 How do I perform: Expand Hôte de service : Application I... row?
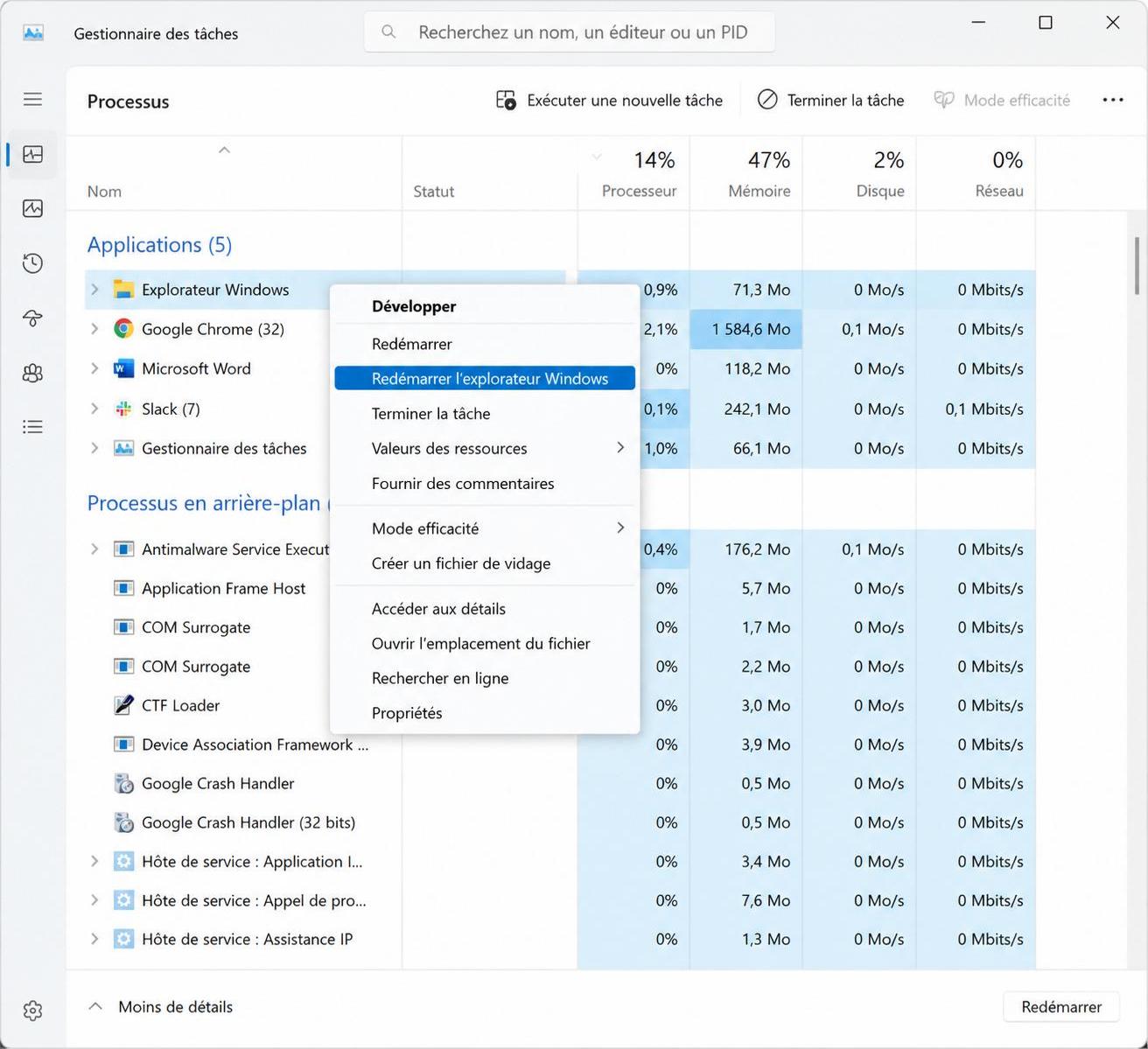click(94, 861)
